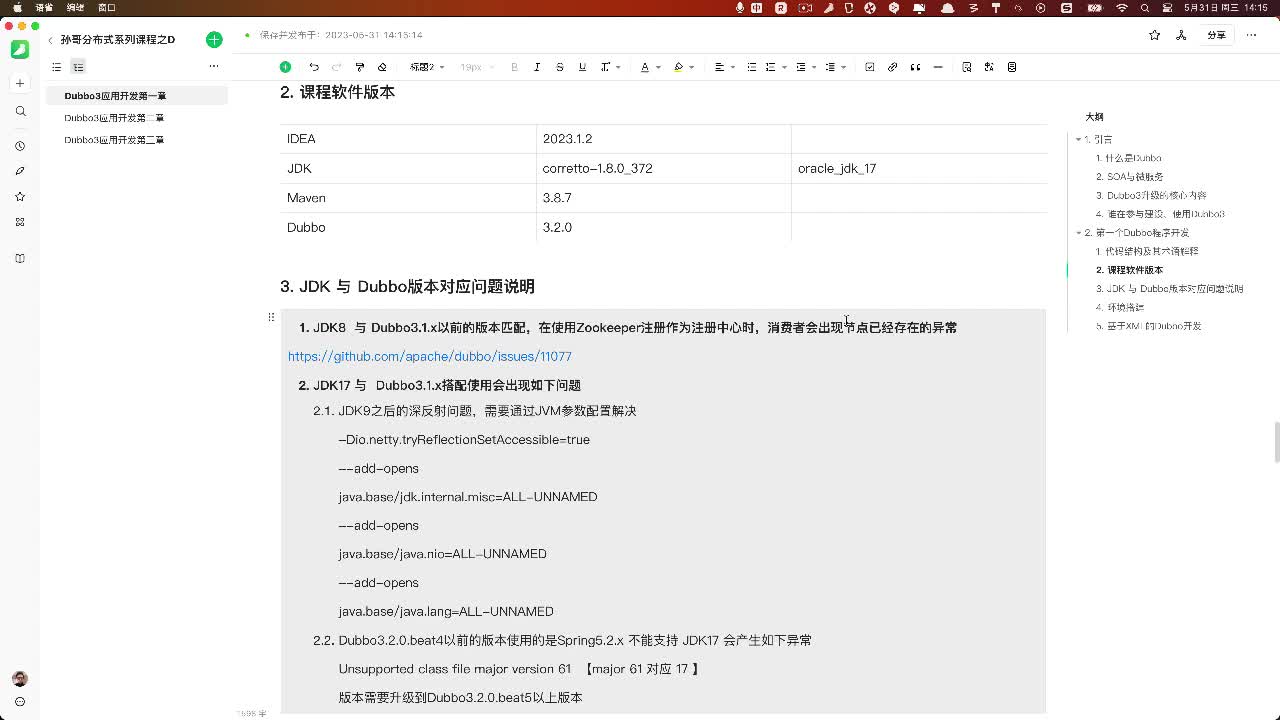This screenshot has height=720, width=1280.
Task: Activate the format painter tool
Action: pyautogui.click(x=359, y=67)
